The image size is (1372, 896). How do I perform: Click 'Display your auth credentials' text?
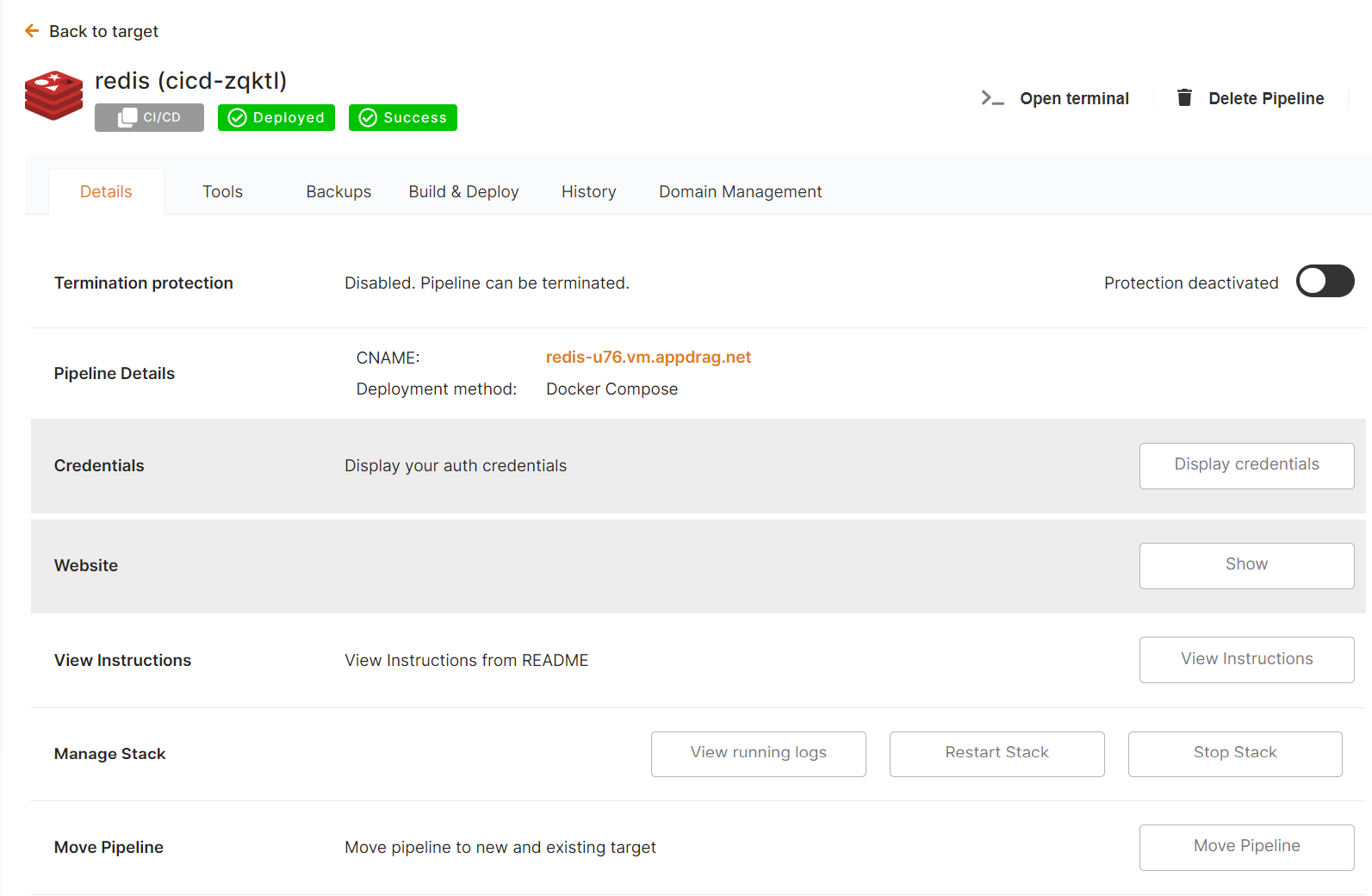coord(456,465)
